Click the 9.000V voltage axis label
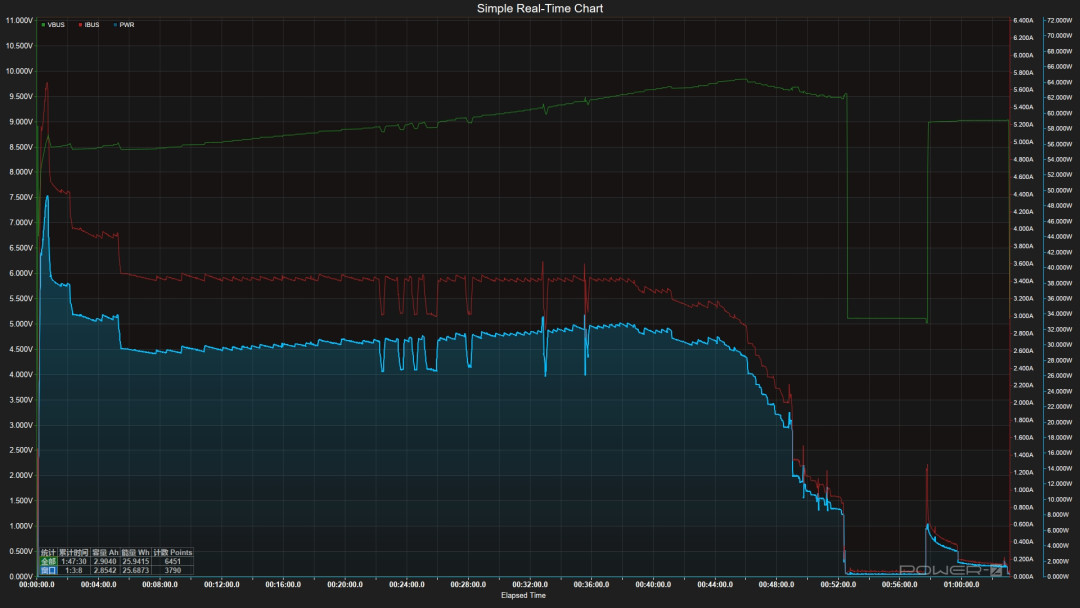Screen dimensions: 1080x608 point(21,122)
